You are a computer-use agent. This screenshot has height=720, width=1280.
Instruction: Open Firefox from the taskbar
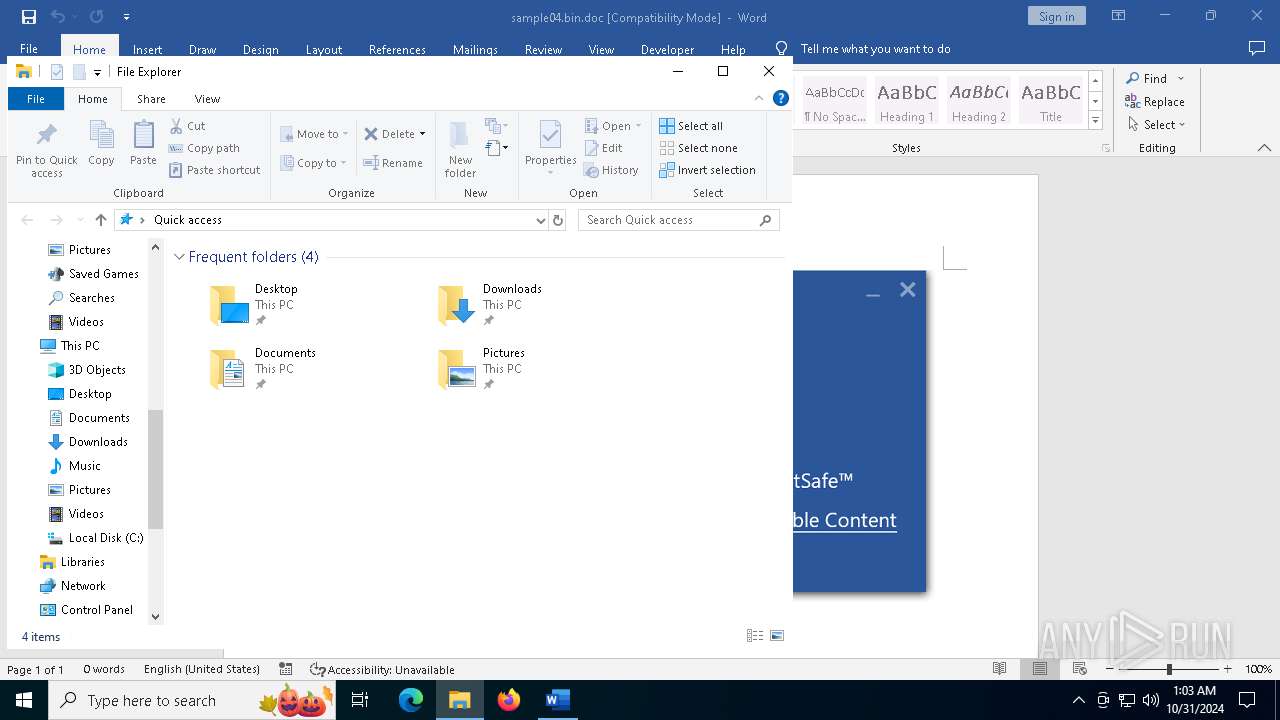tap(509, 700)
